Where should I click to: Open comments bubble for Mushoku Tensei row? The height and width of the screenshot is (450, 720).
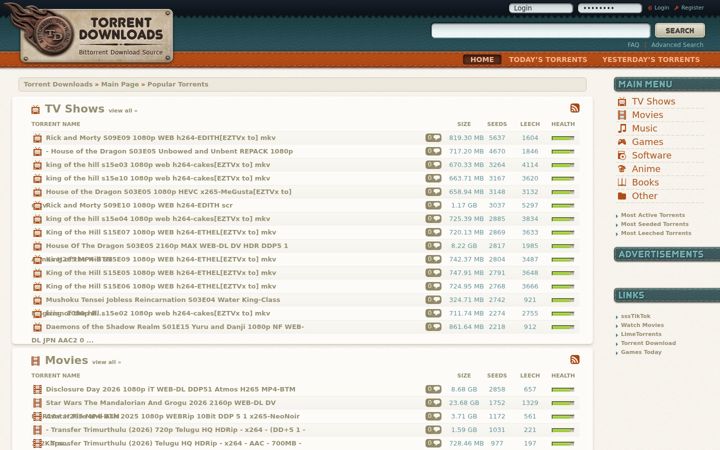[x=433, y=299]
